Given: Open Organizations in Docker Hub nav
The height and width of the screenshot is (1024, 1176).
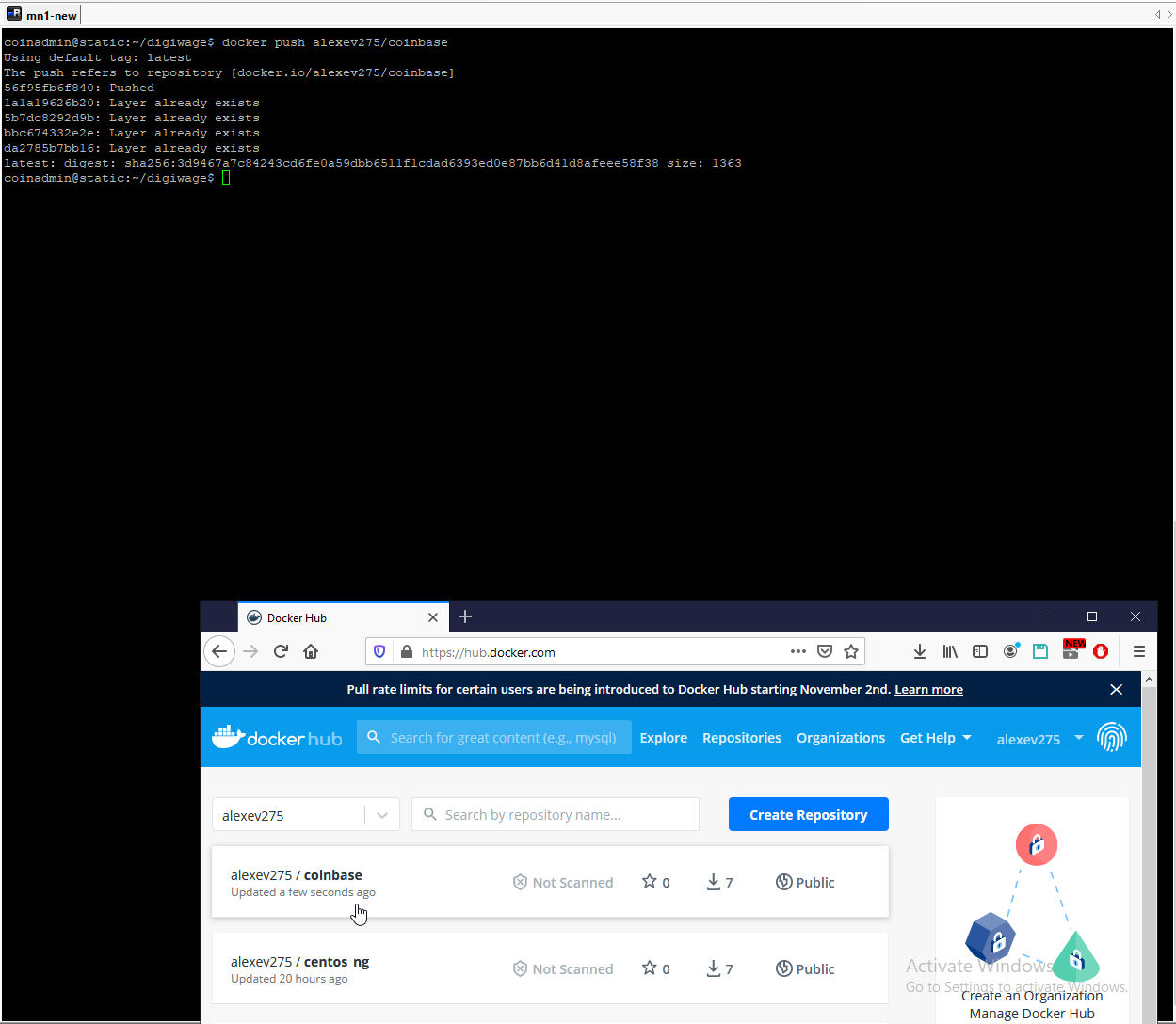Looking at the screenshot, I should [x=841, y=738].
